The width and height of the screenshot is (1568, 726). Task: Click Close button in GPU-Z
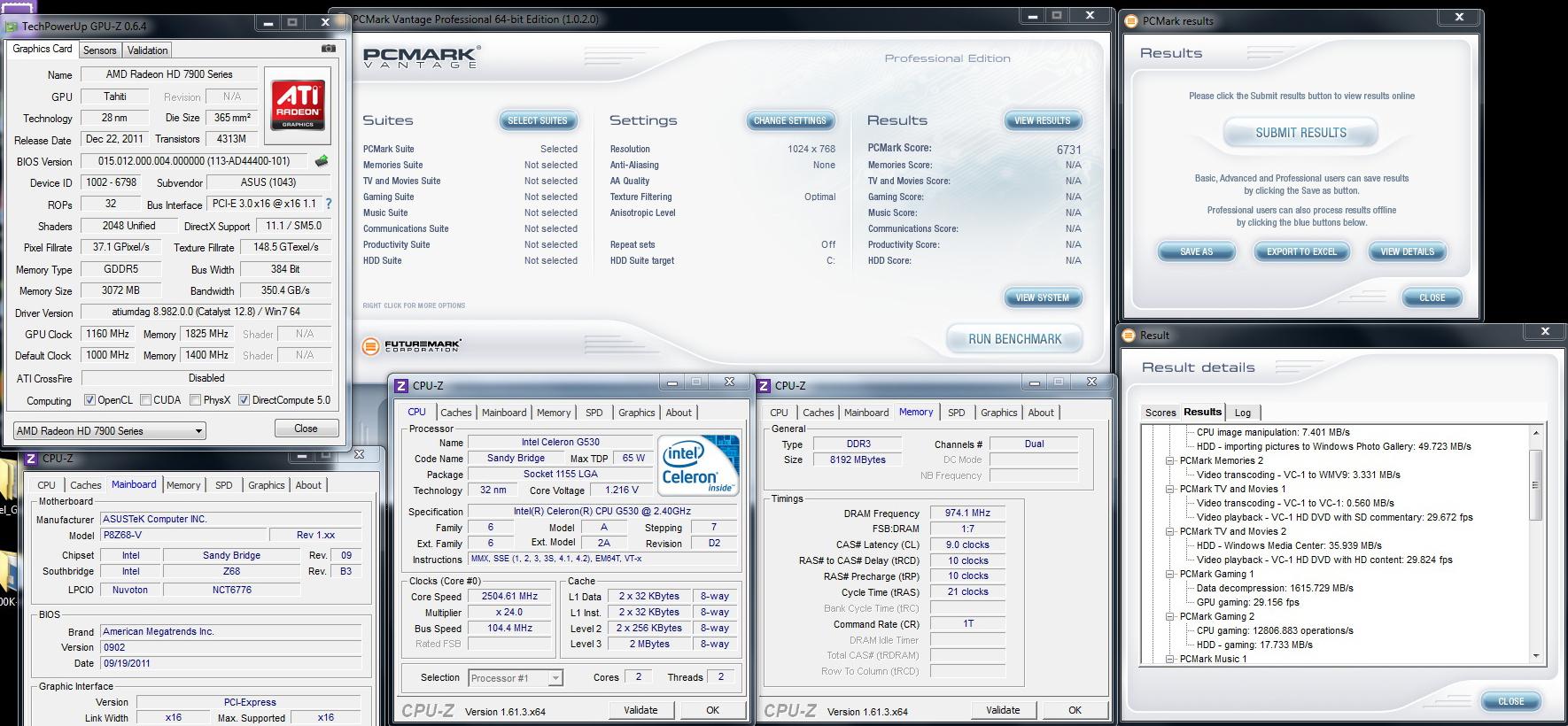click(306, 429)
